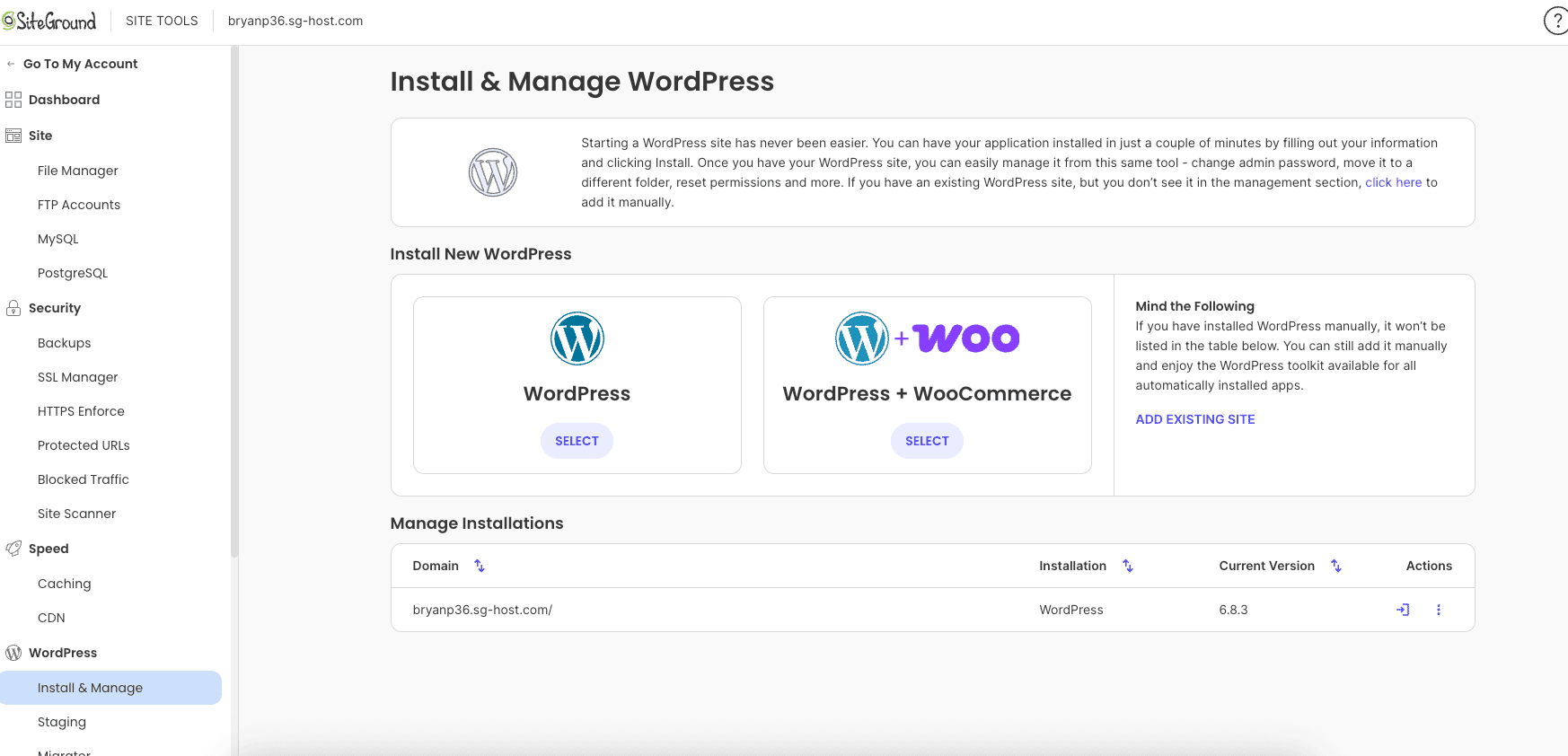The image size is (1568, 756).
Task: Open CDN page
Action: [x=51, y=618]
